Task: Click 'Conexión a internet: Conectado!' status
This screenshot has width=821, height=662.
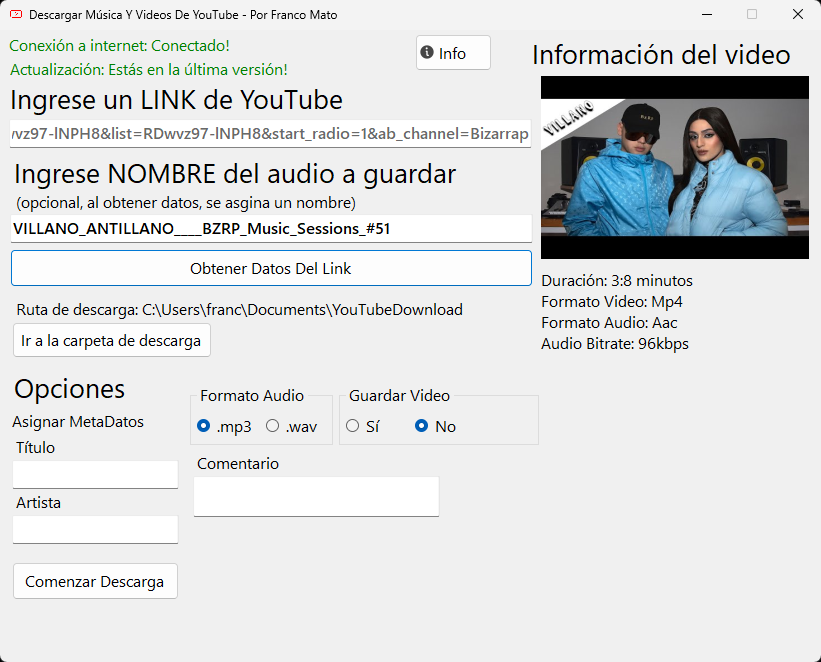Action: (119, 46)
